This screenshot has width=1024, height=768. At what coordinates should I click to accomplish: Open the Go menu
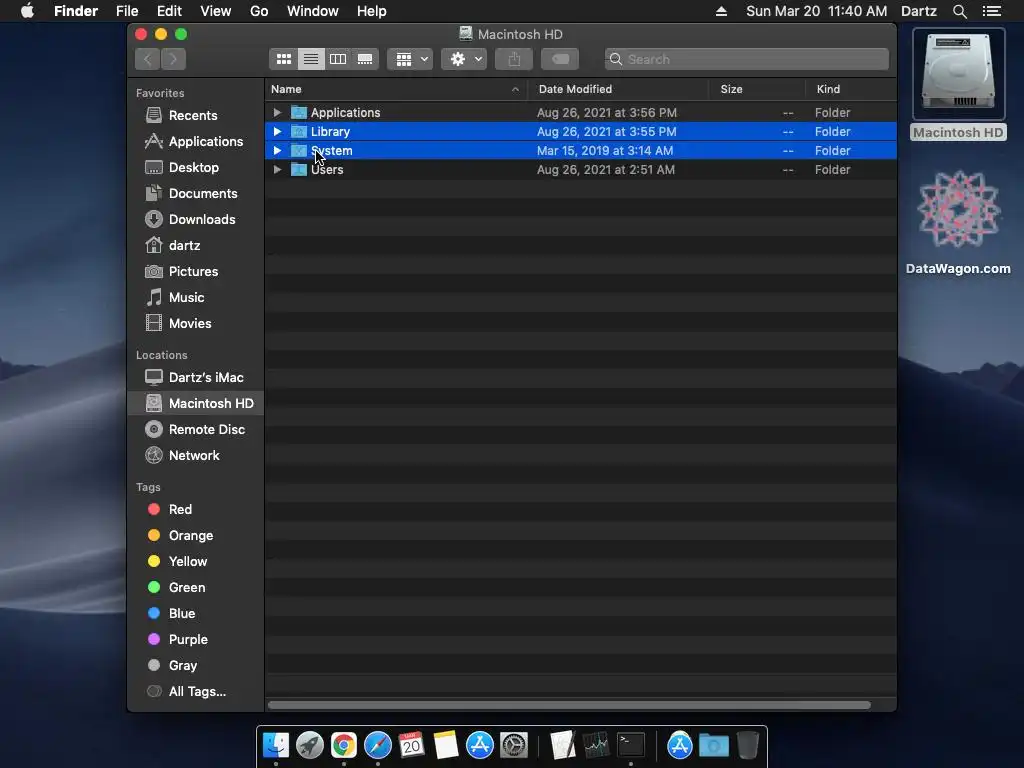(x=259, y=11)
